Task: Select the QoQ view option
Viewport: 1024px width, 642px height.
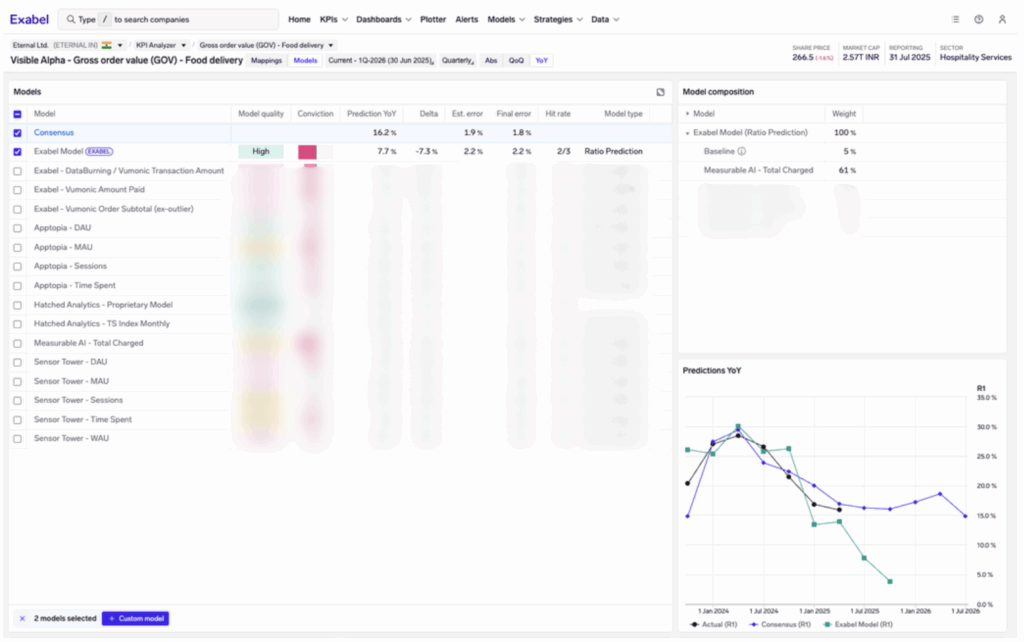Action: coord(516,61)
